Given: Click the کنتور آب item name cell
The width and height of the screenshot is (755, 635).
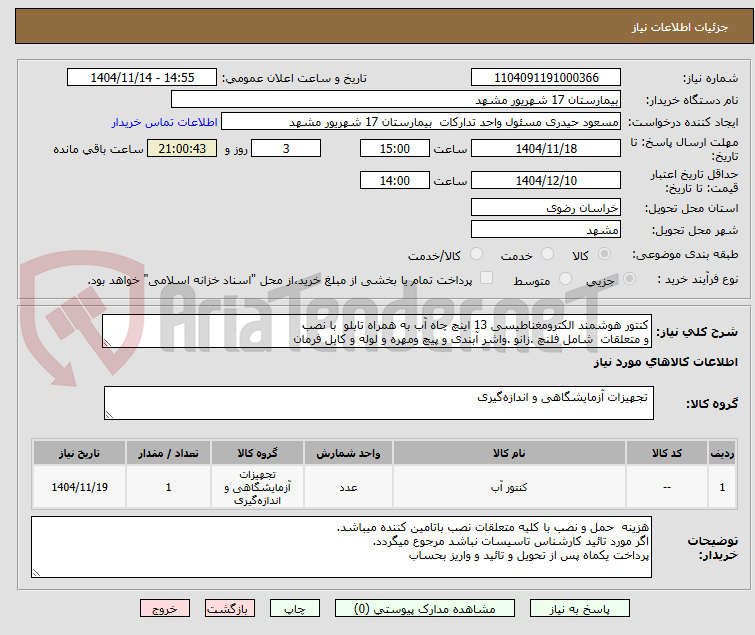Looking at the screenshot, I should (x=509, y=487).
